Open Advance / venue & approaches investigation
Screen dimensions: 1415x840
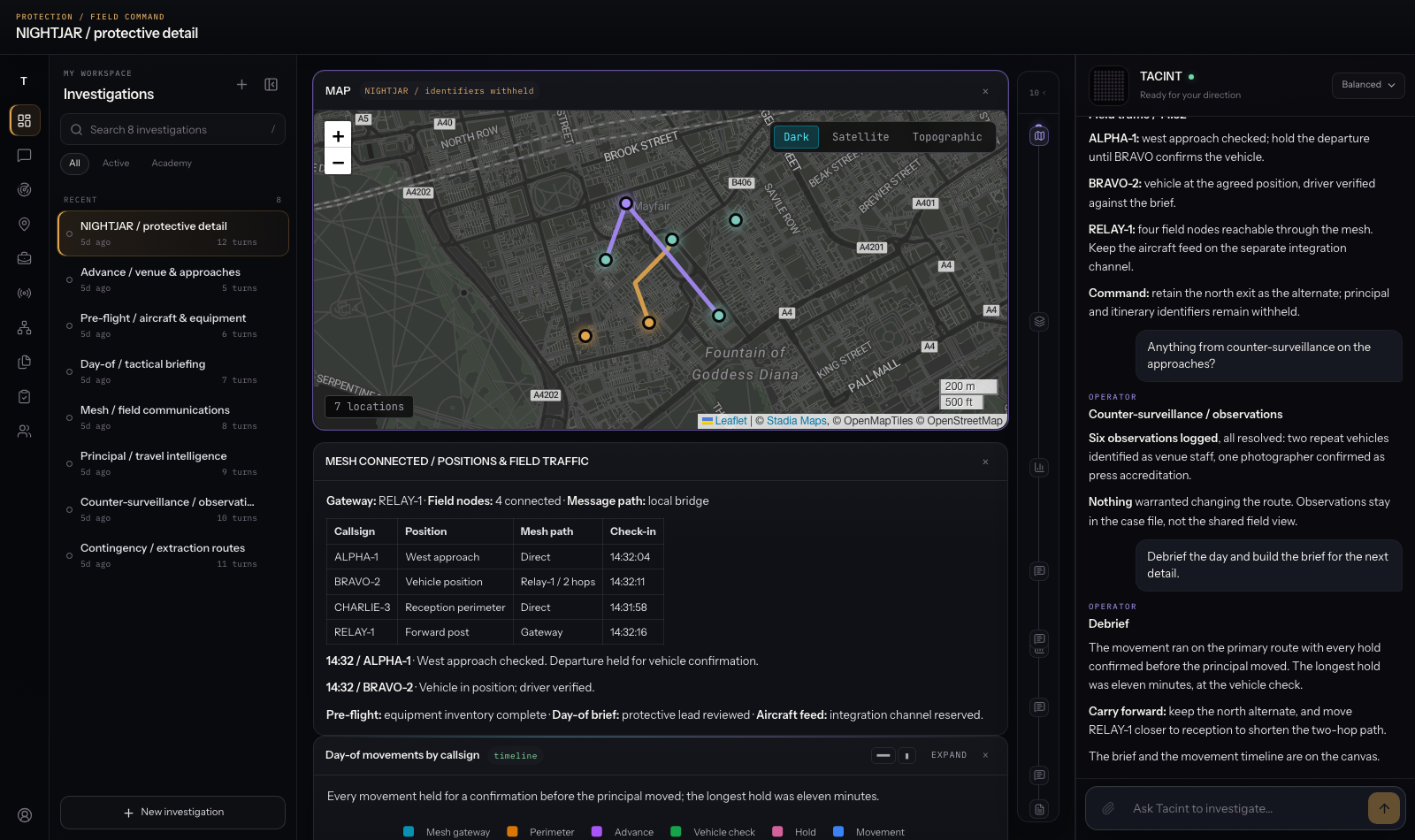[173, 279]
